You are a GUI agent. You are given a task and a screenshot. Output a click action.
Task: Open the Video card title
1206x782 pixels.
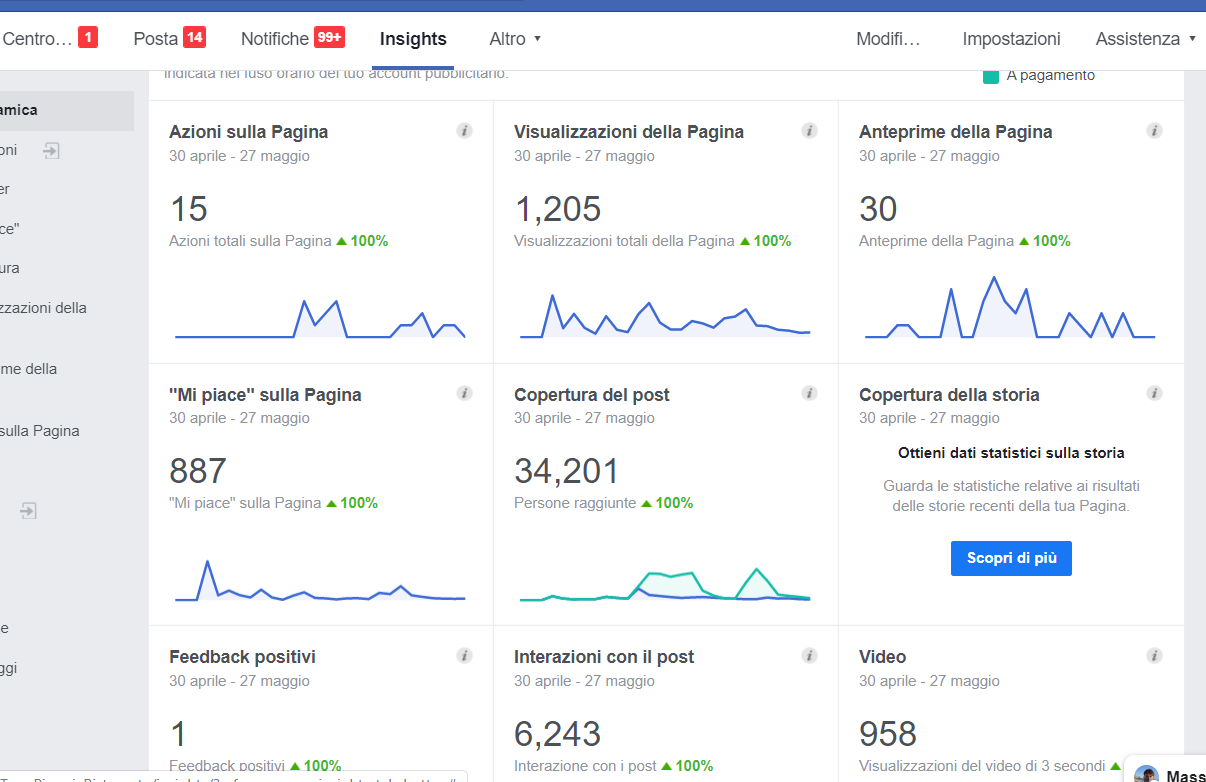(x=883, y=657)
